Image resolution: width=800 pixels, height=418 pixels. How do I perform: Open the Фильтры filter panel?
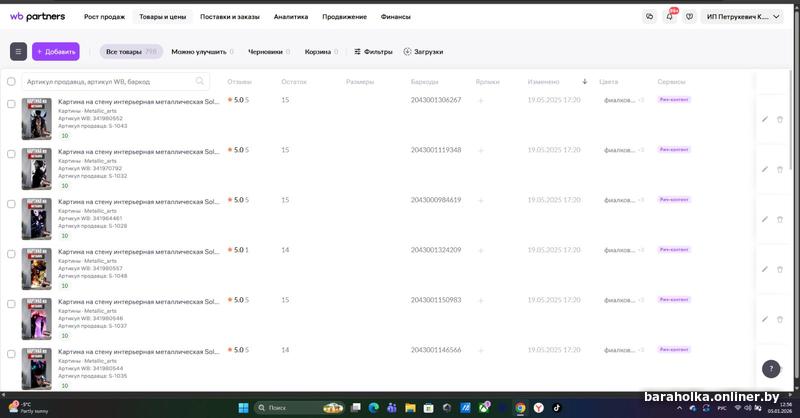pyautogui.click(x=373, y=51)
